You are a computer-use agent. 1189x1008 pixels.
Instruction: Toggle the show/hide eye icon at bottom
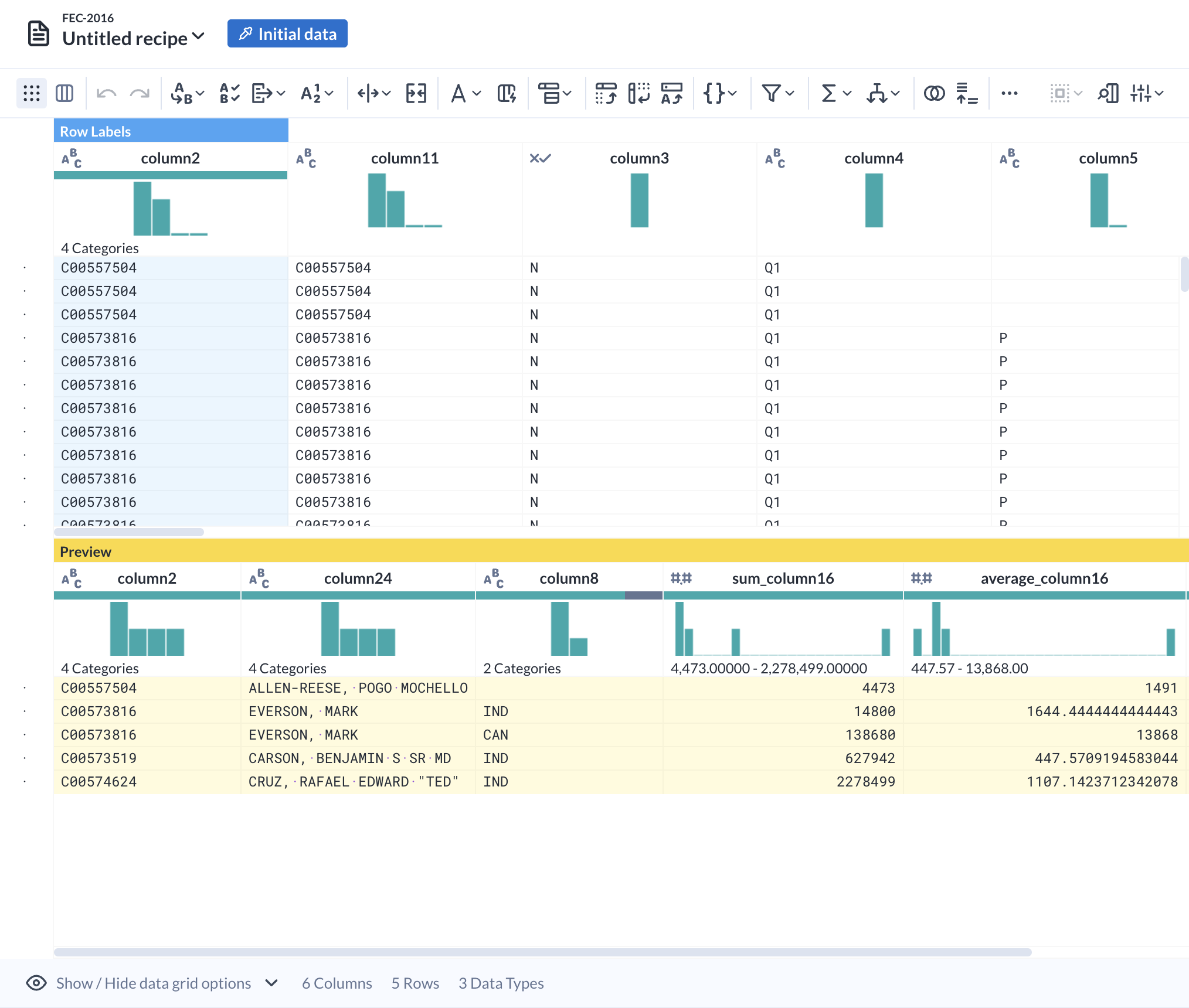click(35, 983)
